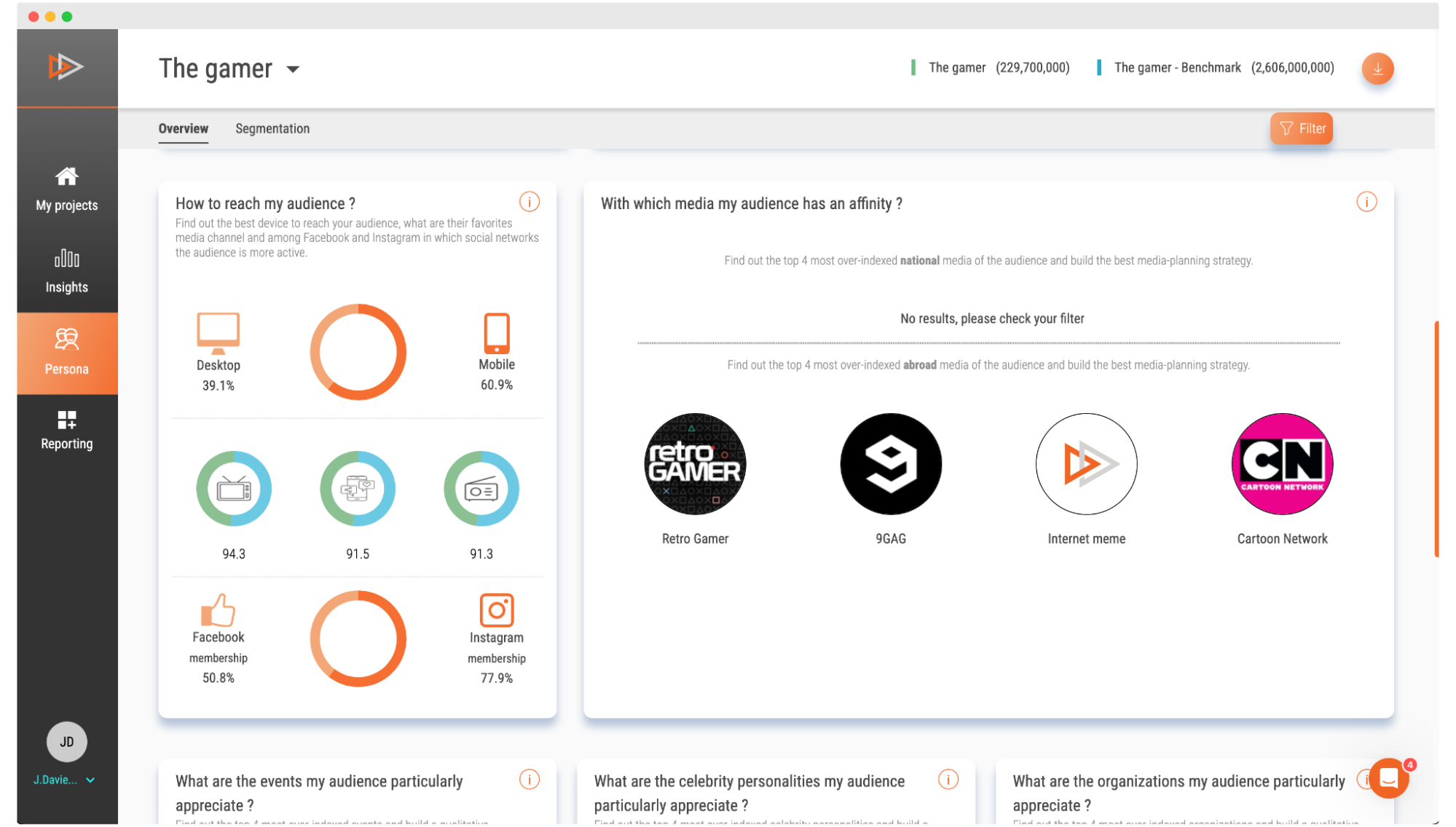This screenshot has height=827, width=1456.
Task: Click the Desktop device icon
Action: point(219,333)
